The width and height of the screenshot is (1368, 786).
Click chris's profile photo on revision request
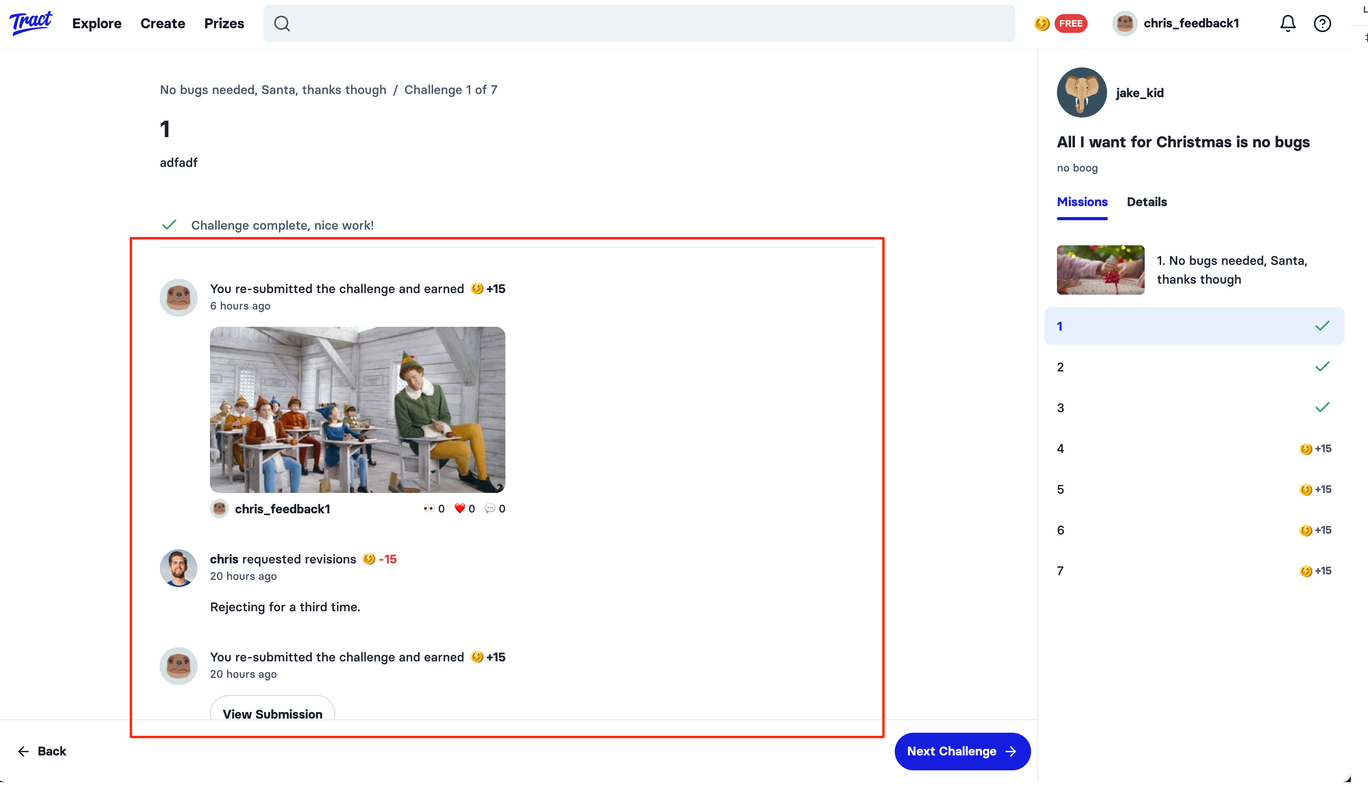click(x=179, y=568)
